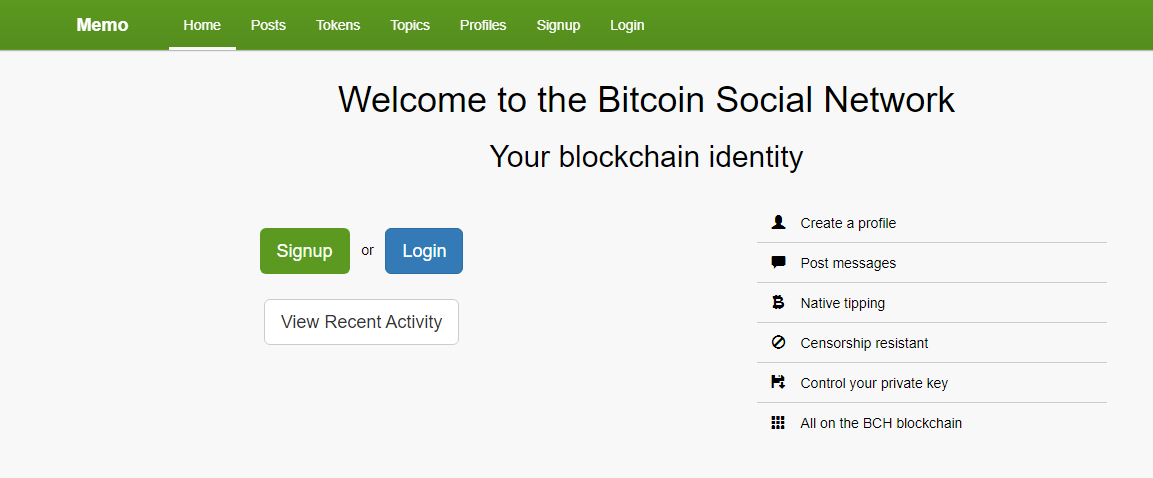Open the Memo brand logo link
The image size is (1153, 478).
click(102, 25)
